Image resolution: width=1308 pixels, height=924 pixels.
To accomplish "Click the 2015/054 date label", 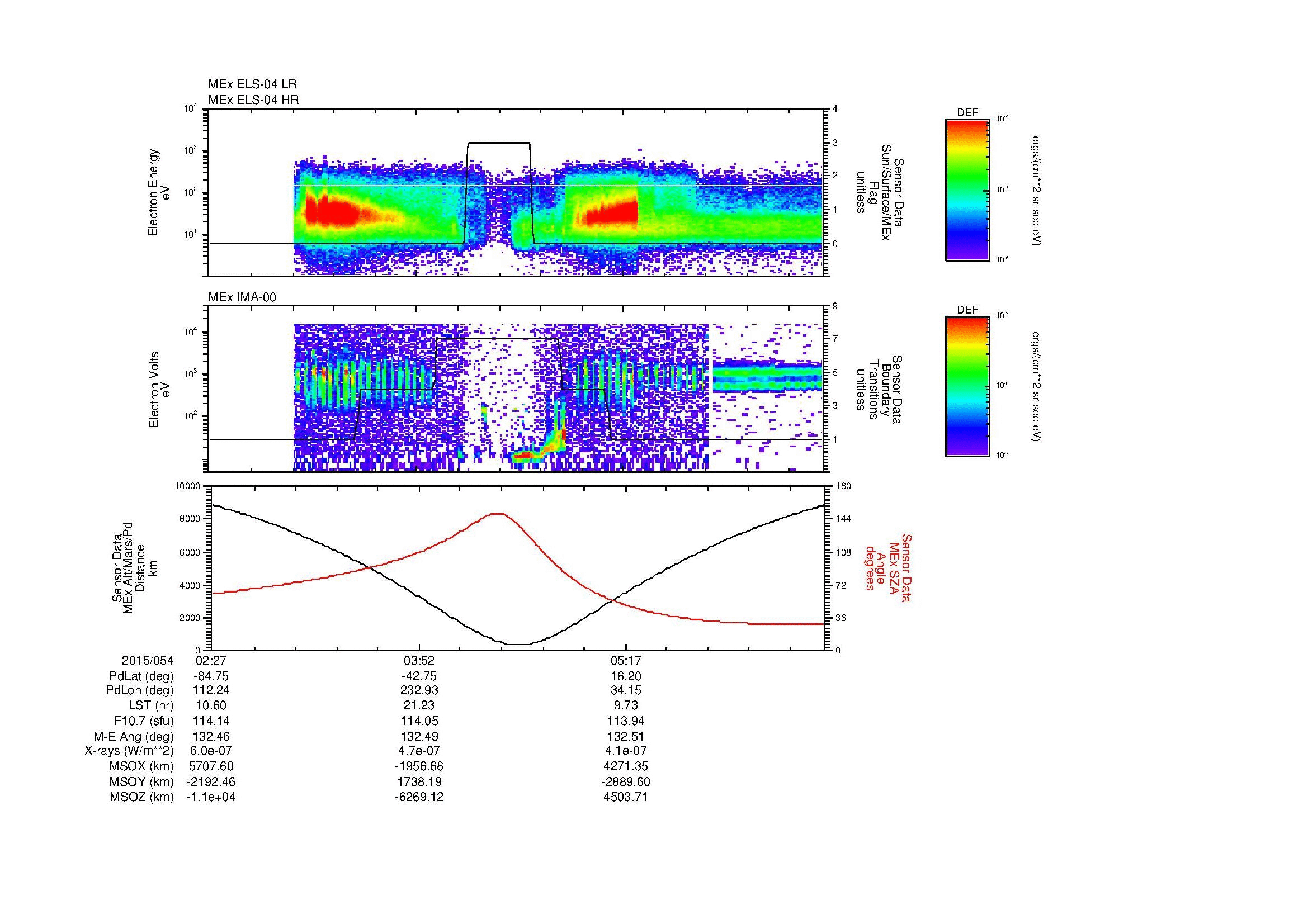I will pyautogui.click(x=148, y=660).
